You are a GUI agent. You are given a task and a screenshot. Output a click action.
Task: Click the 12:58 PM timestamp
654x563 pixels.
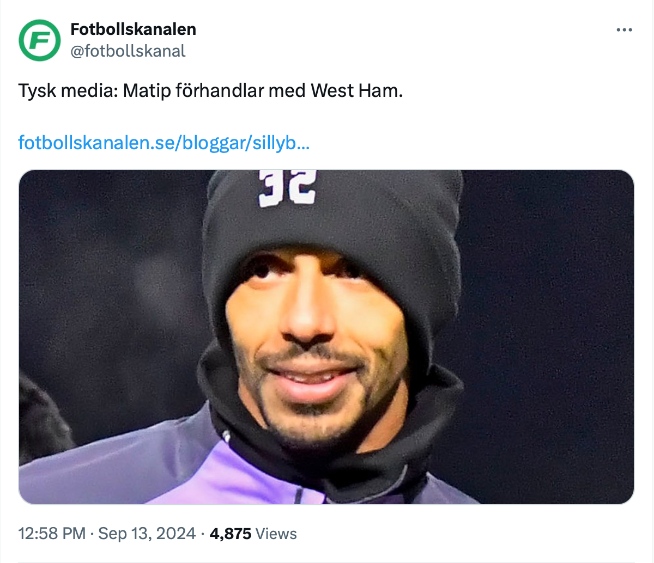pyautogui.click(x=52, y=533)
